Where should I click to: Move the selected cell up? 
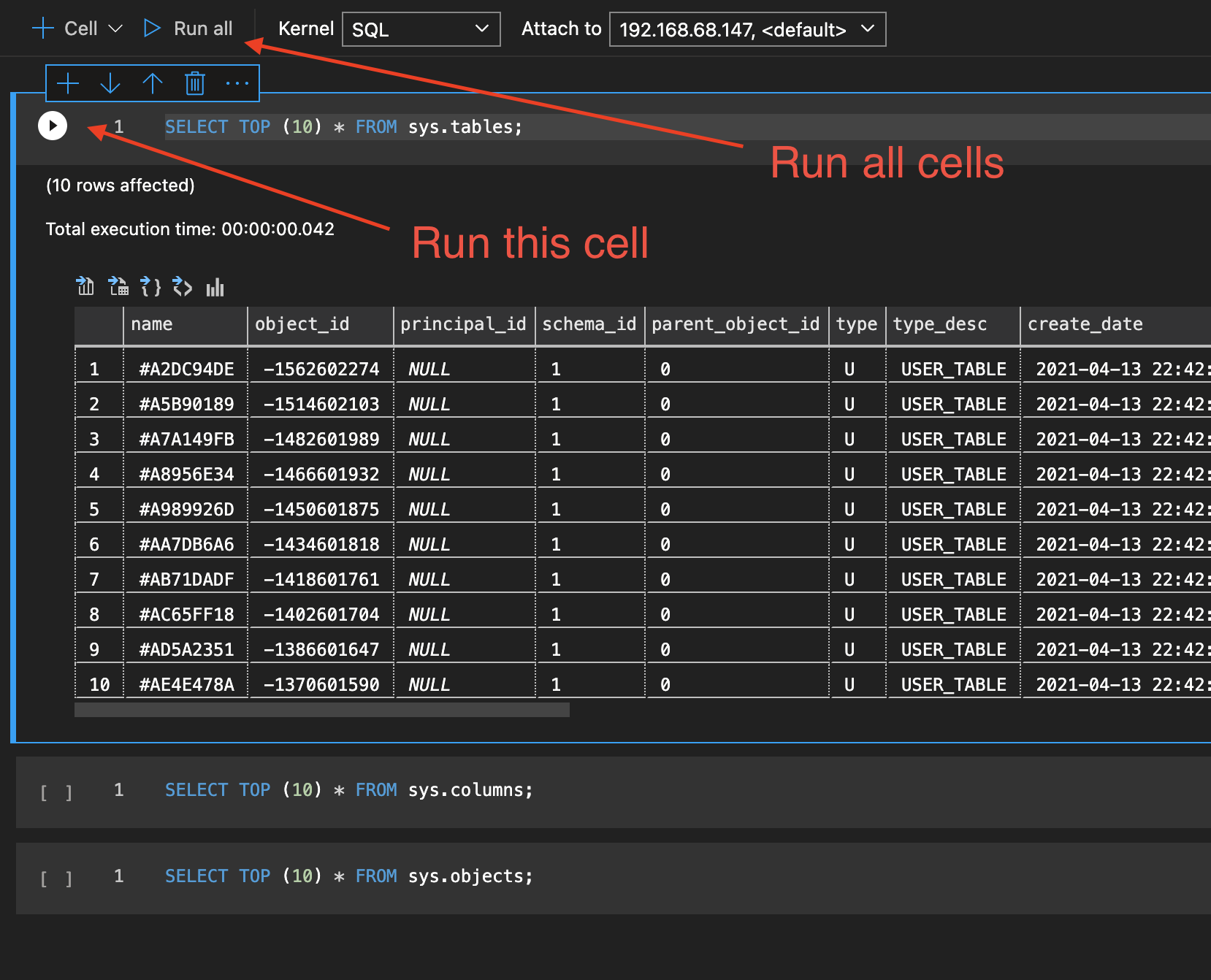[x=153, y=83]
